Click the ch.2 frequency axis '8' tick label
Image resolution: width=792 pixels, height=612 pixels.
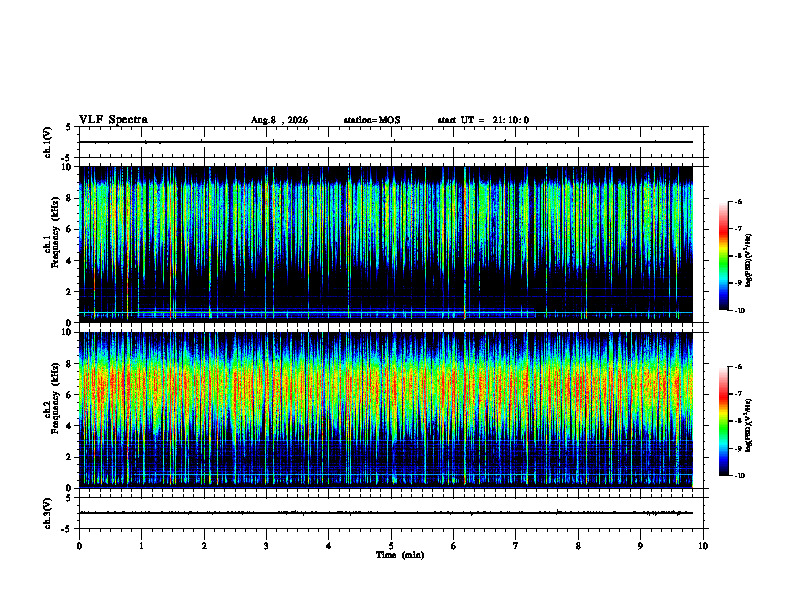(x=70, y=364)
